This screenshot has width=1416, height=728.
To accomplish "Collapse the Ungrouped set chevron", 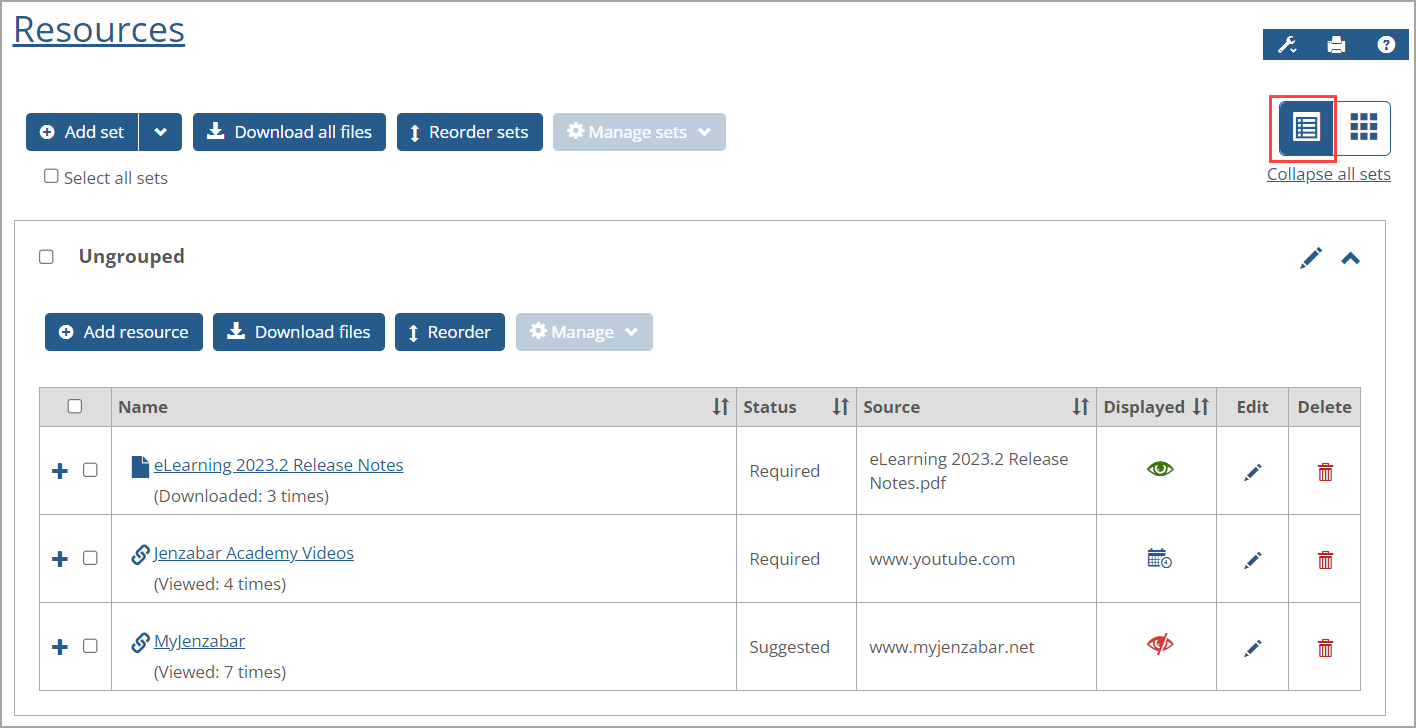I will [1350, 258].
